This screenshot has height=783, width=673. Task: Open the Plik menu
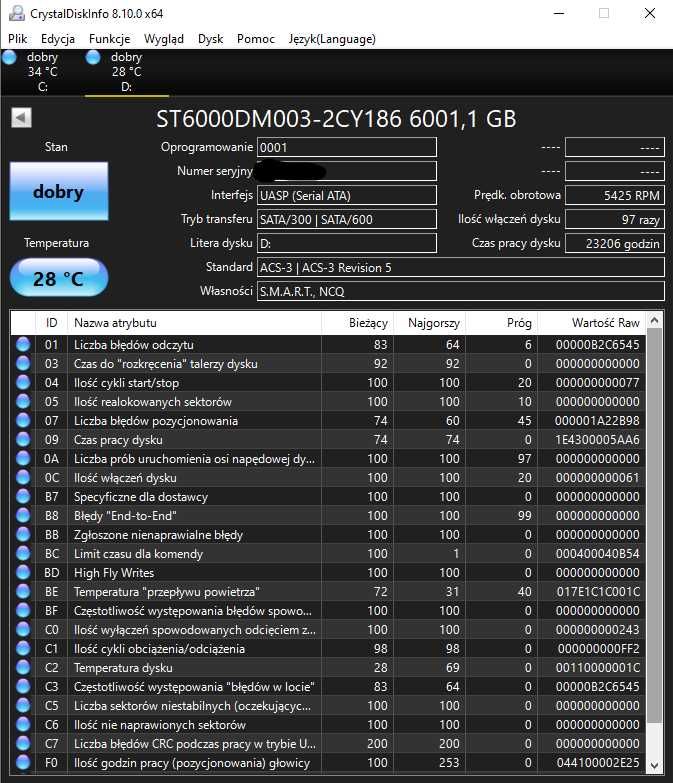point(17,39)
